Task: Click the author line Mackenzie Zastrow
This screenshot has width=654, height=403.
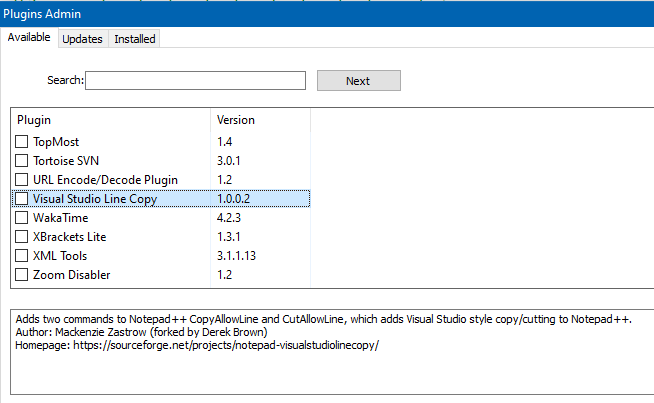Action: (x=141, y=332)
